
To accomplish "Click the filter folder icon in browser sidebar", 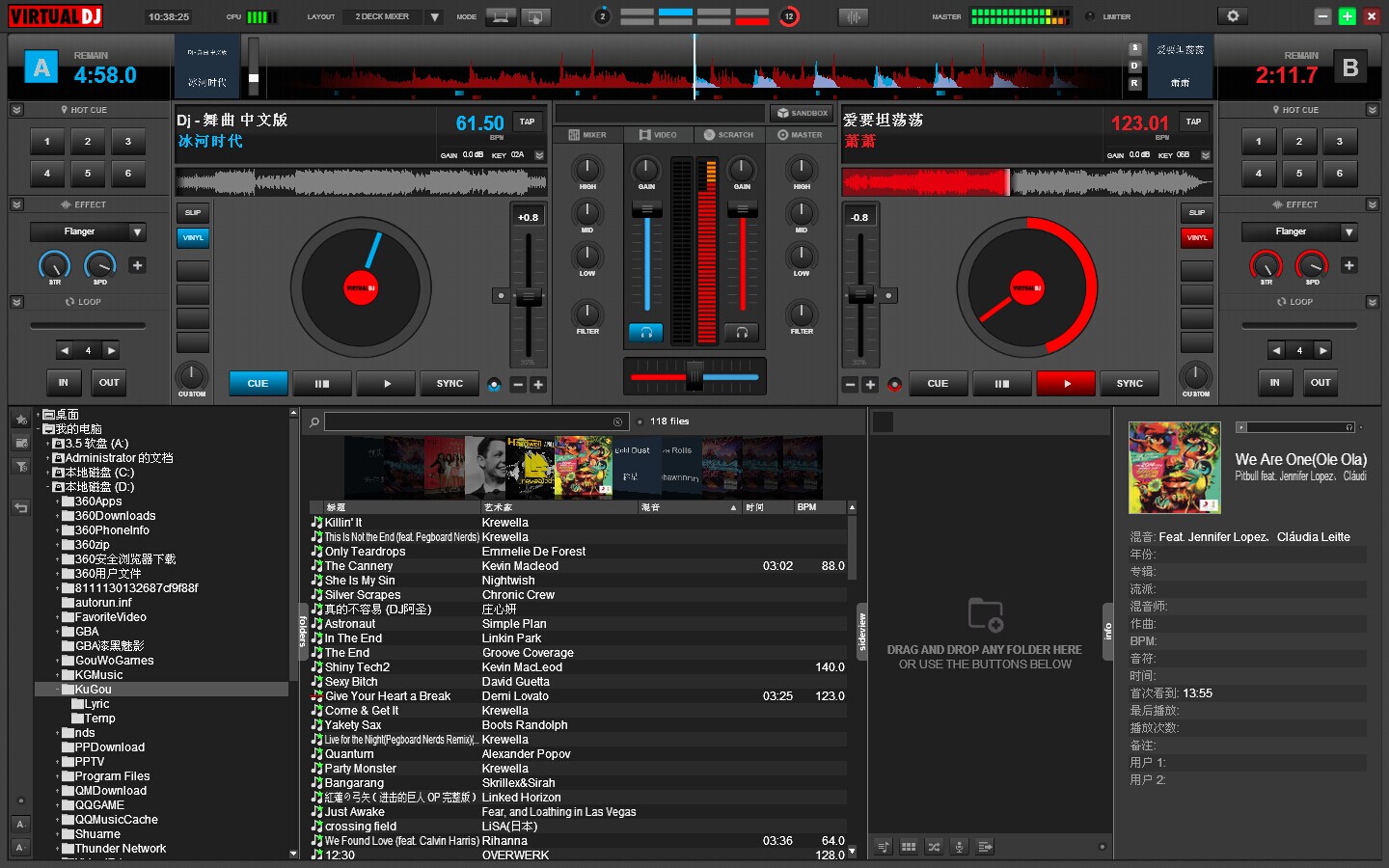I will tap(20, 466).
